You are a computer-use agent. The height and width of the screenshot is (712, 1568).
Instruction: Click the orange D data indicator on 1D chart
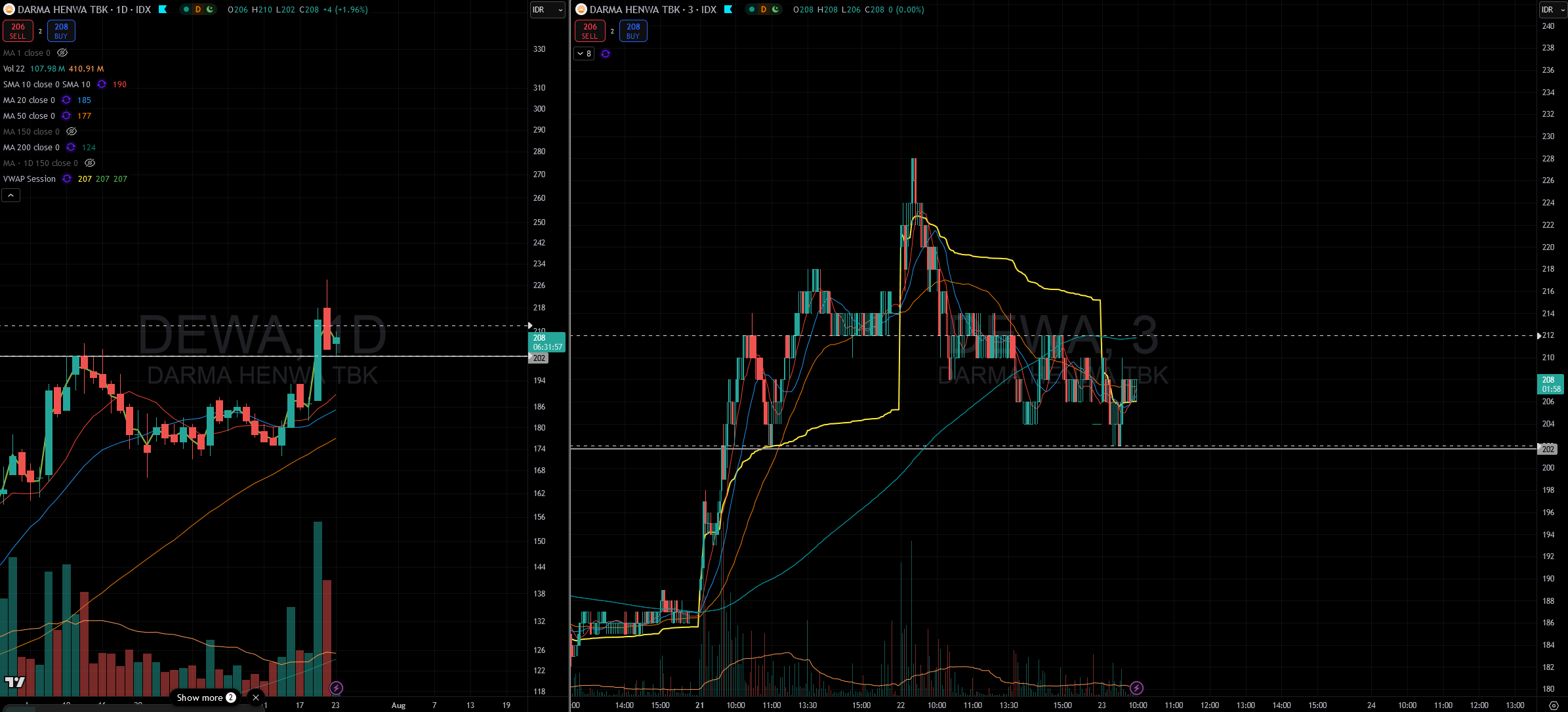click(198, 9)
